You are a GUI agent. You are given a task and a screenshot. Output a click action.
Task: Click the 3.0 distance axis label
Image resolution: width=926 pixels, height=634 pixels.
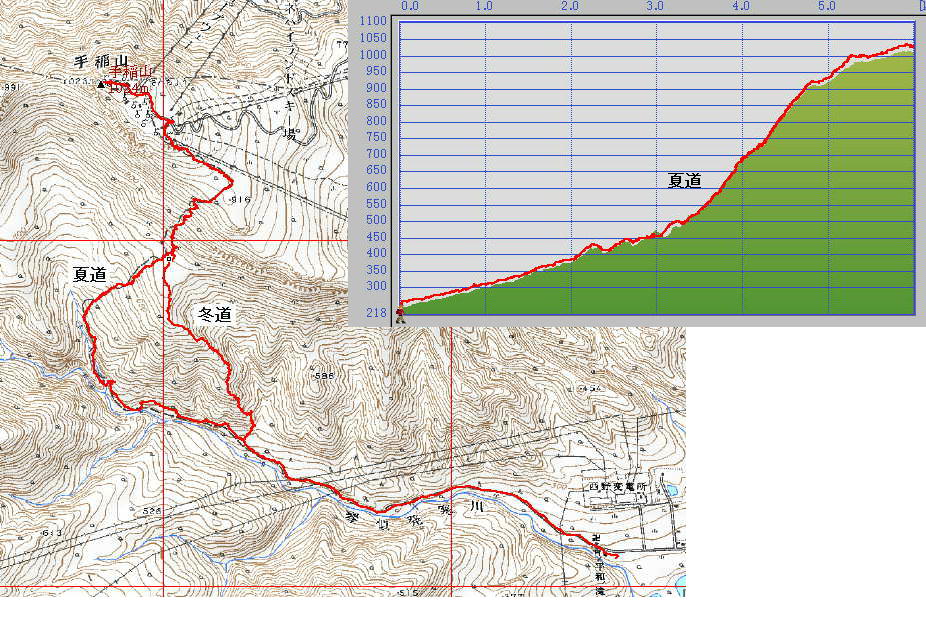[x=656, y=6]
